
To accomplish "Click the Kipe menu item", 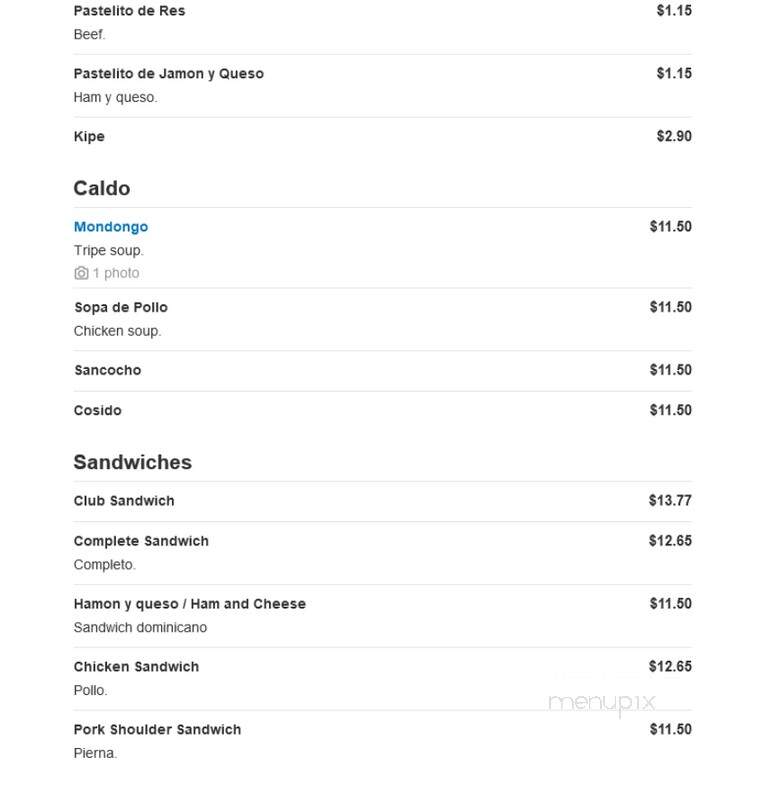I will coord(89,137).
